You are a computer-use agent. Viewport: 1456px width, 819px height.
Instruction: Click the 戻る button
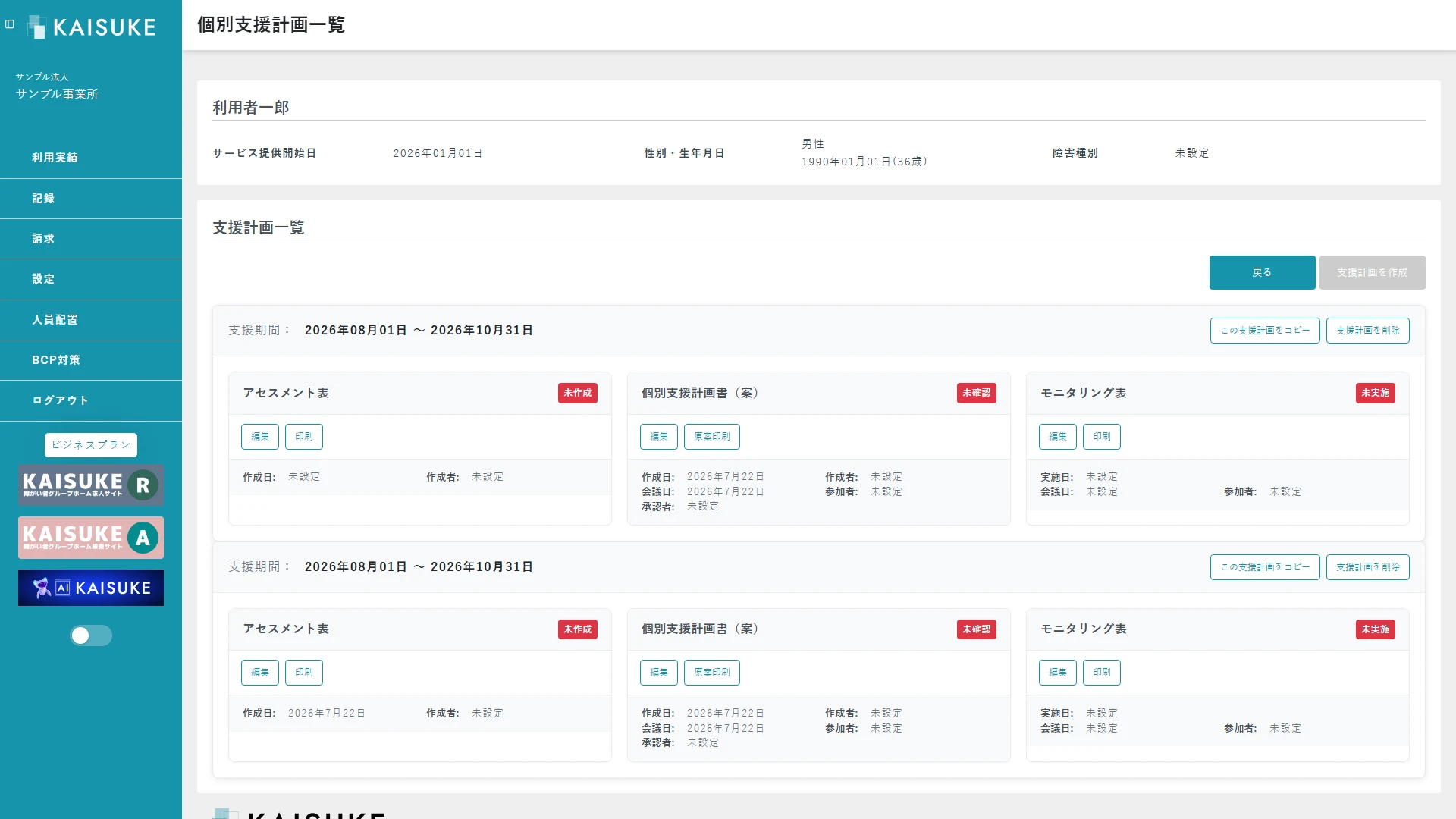(1262, 272)
